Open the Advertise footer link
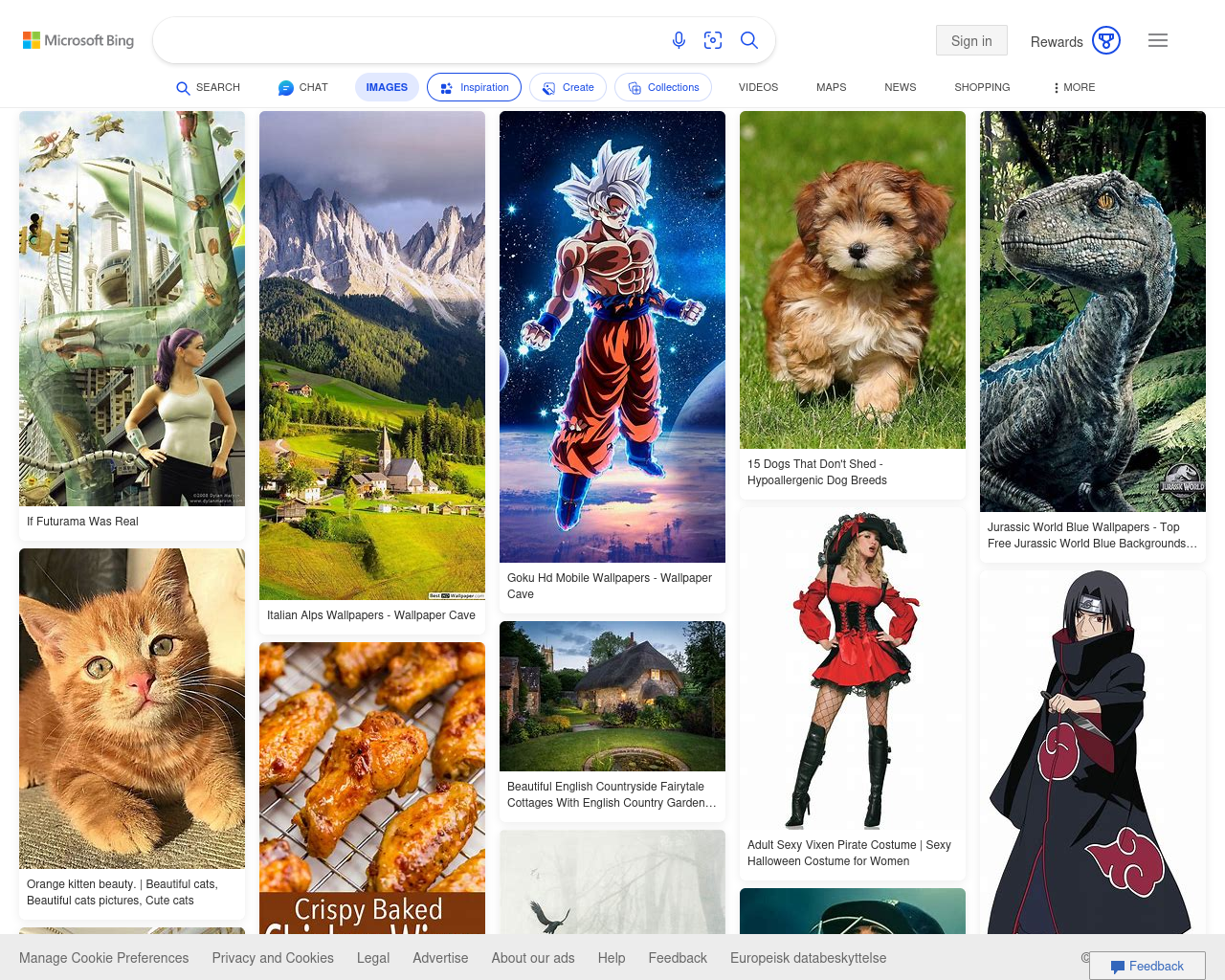Viewport: 1225px width, 980px height. (440, 958)
